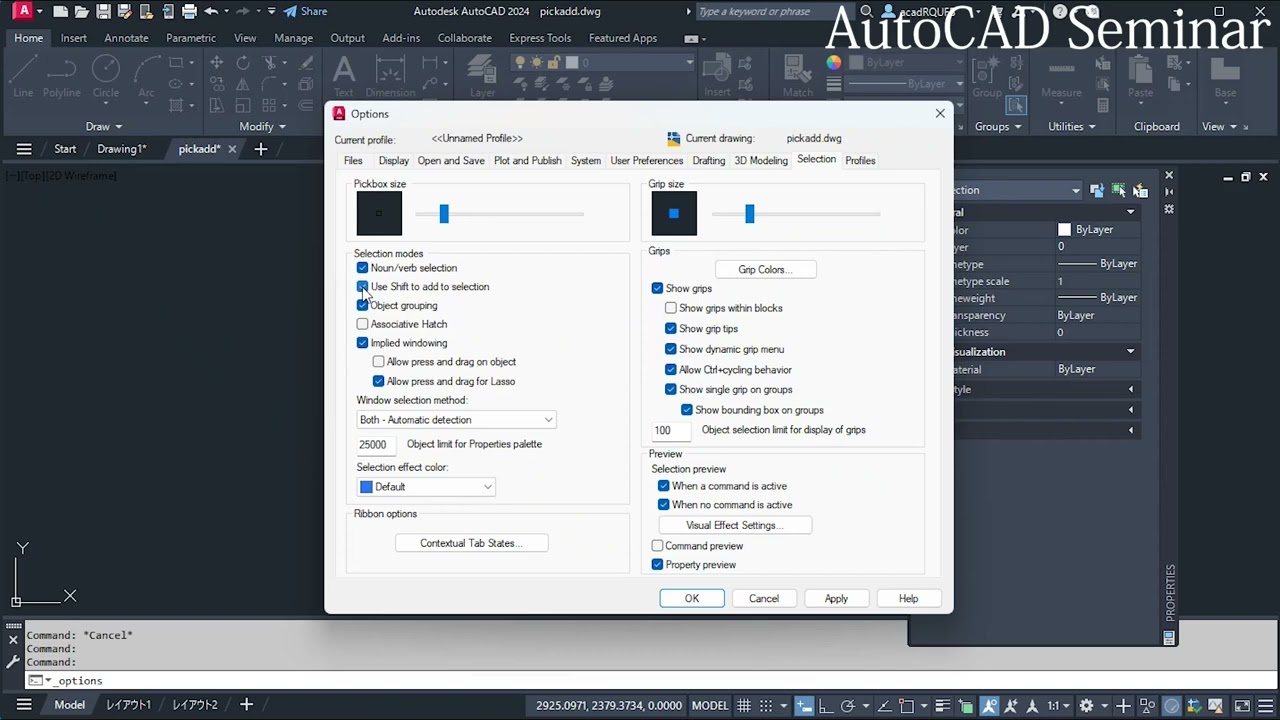
Task: Click Quick Select icon in Properties palette
Action: (1141, 190)
